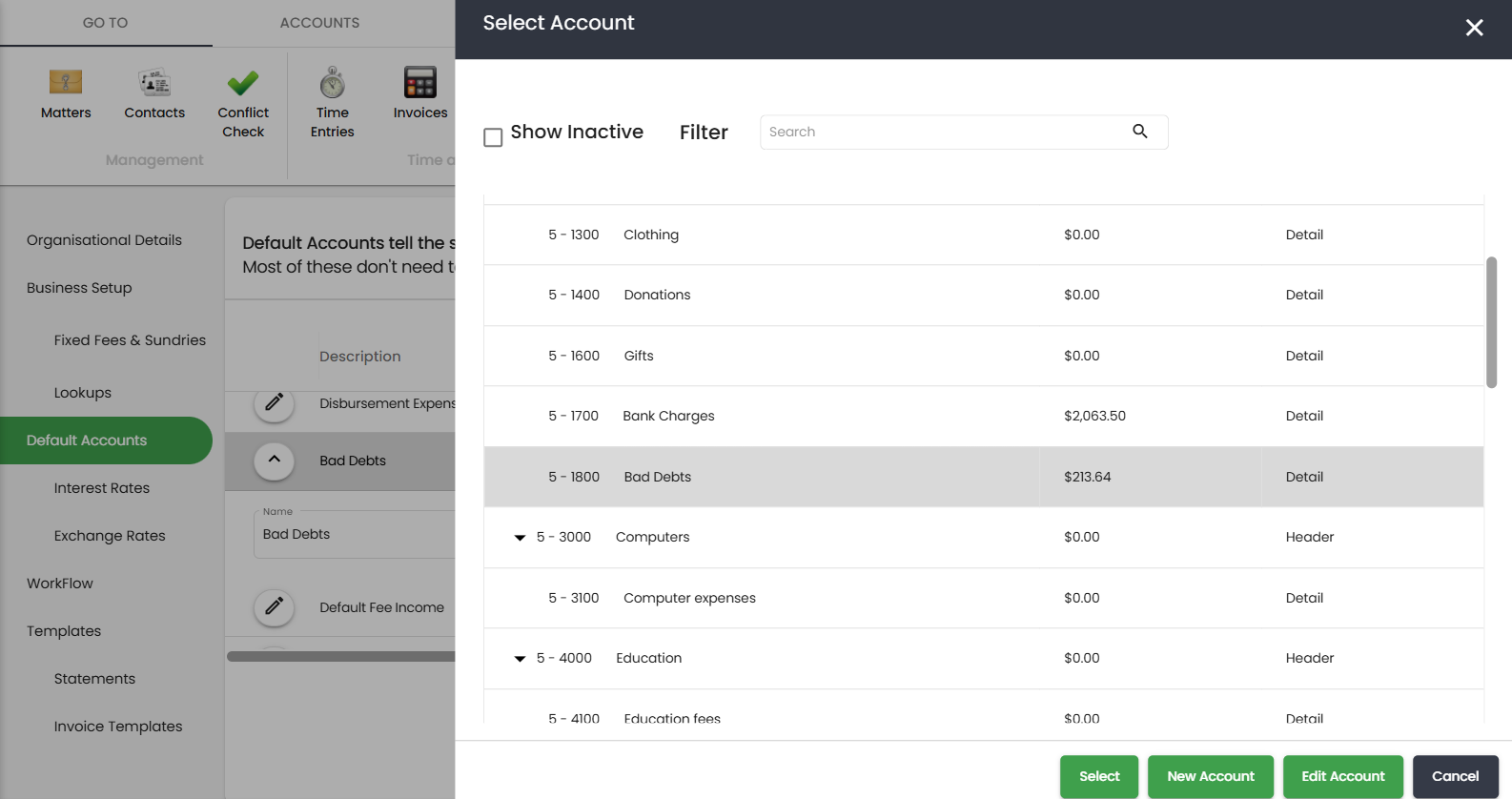This screenshot has width=1512, height=799.
Task: Select the 5-3100 Computer expenses row
Action: tap(984, 598)
